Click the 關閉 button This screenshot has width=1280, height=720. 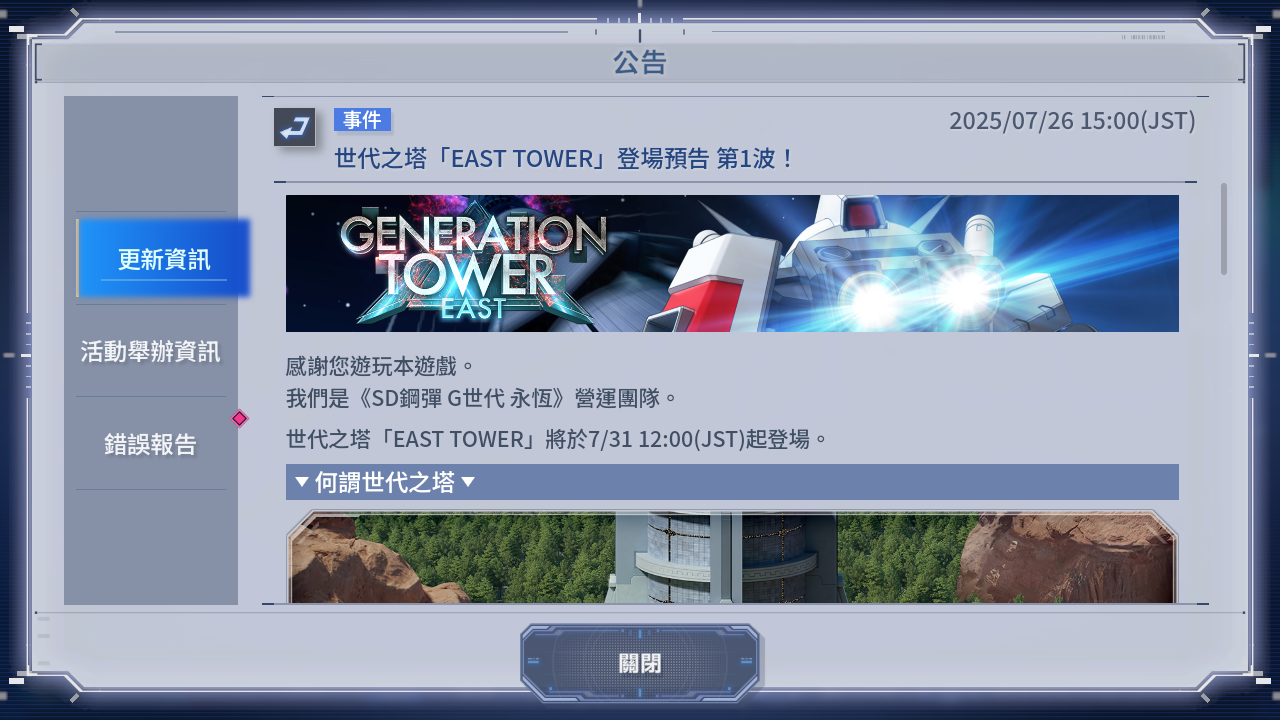640,663
